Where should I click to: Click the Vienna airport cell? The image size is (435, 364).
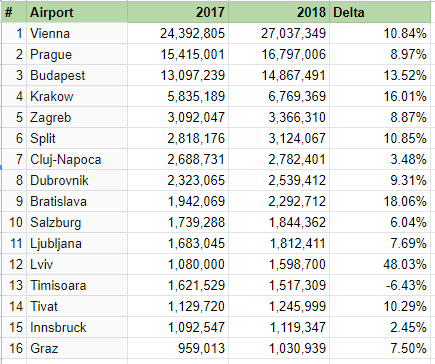coord(77,33)
